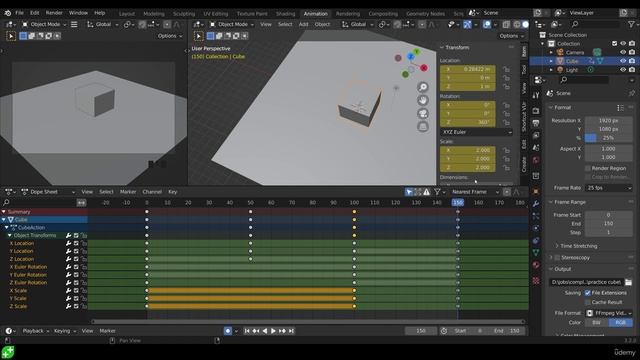Click the outliner filter funnel icon
The height and width of the screenshot is (360, 640).
[x=631, y=24]
